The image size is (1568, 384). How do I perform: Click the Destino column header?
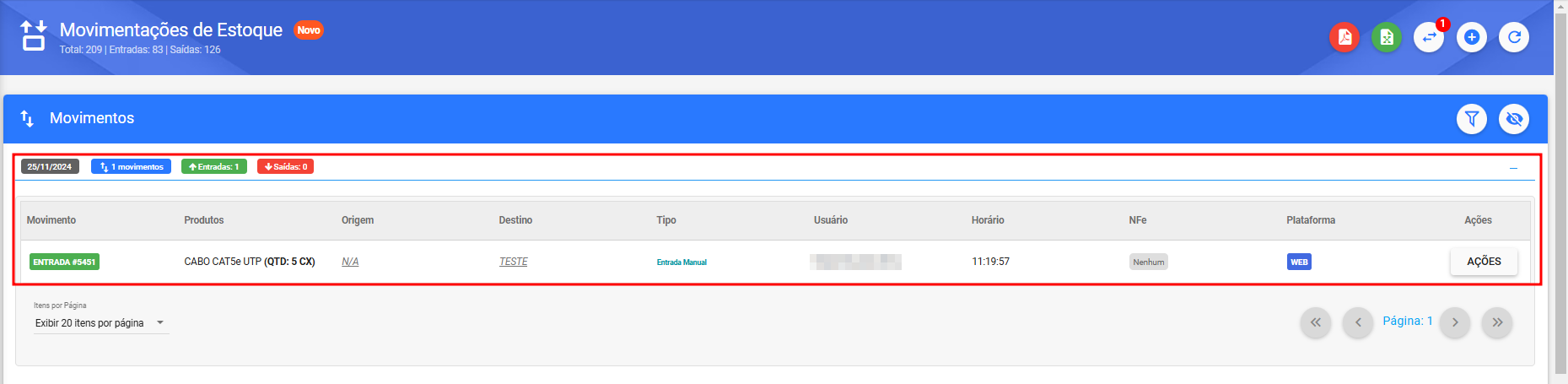tap(515, 220)
